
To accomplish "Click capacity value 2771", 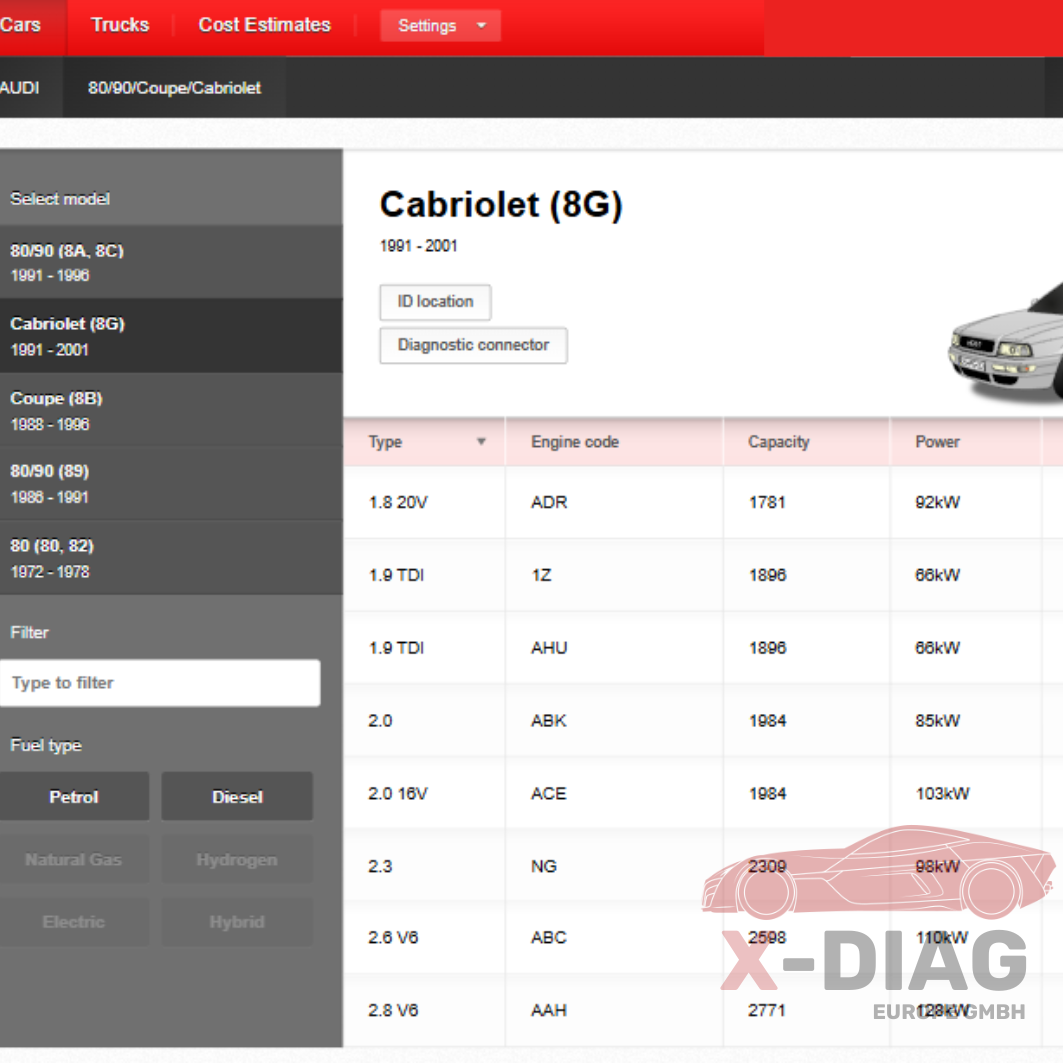I will tap(767, 1010).
